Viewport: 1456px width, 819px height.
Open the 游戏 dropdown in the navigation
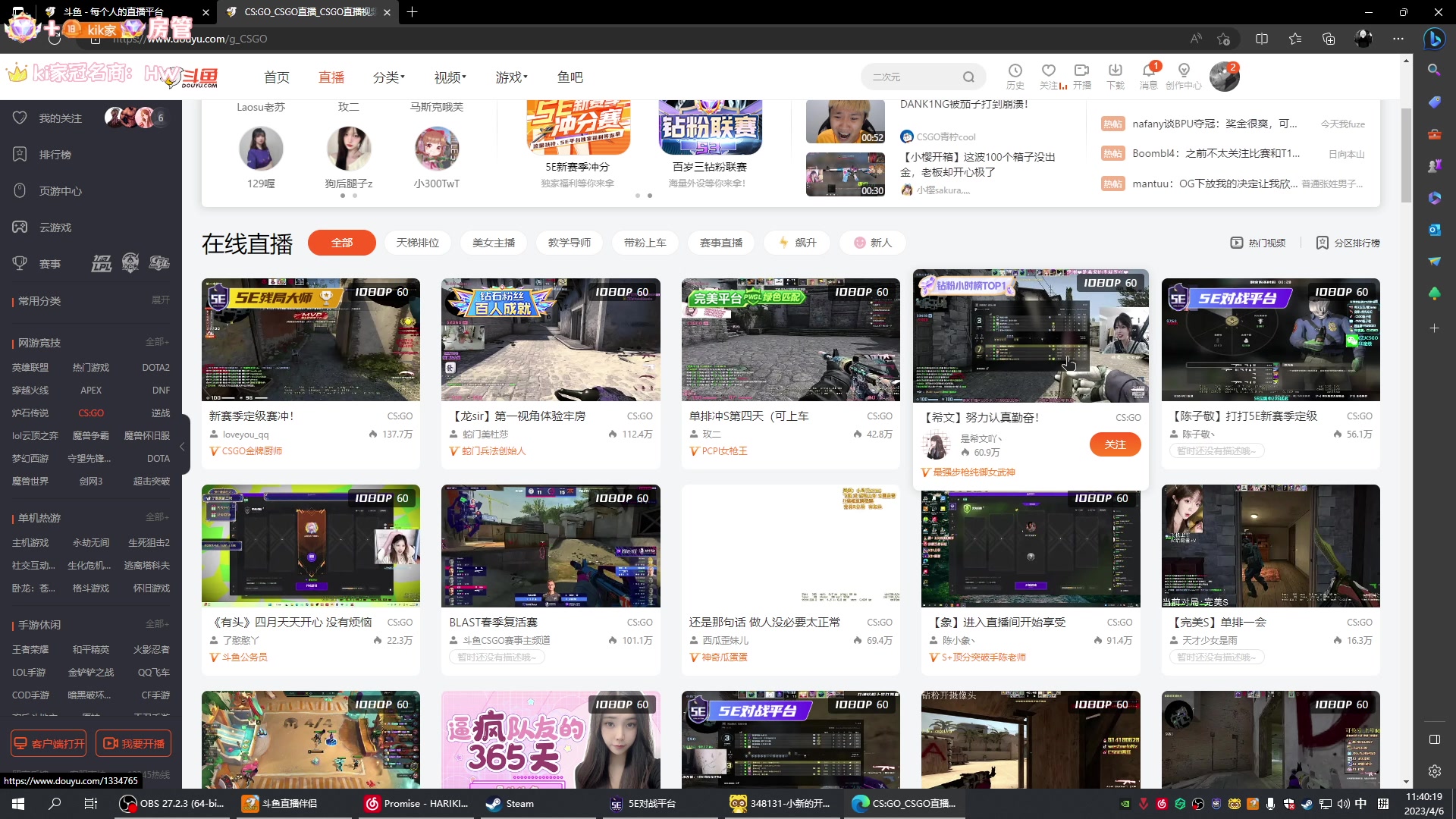coord(512,77)
